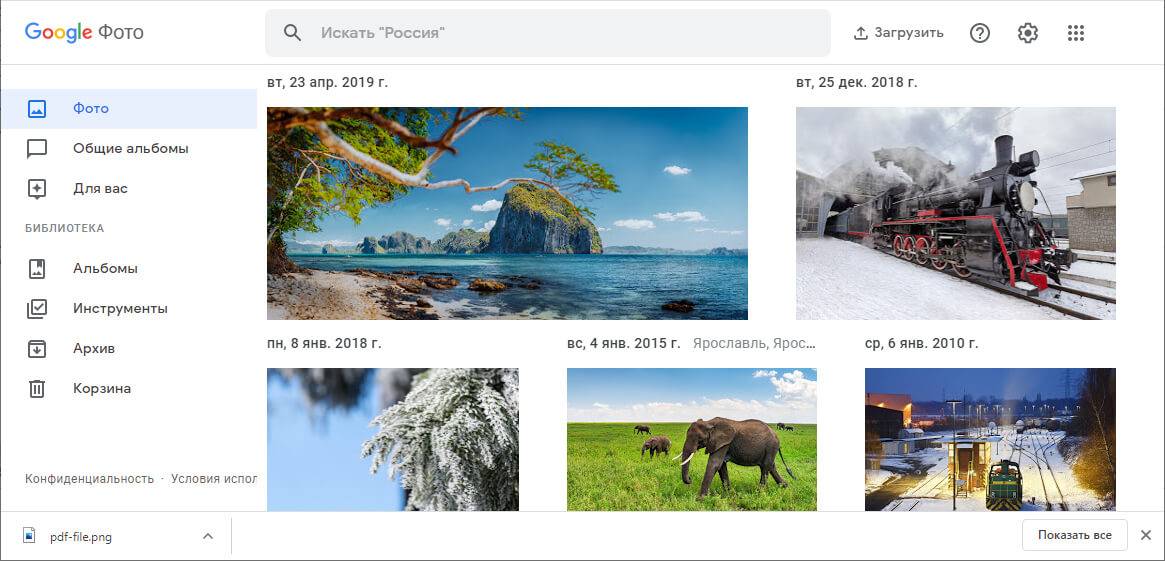Open Корзина trash in sidebar
The width and height of the screenshot is (1165, 561).
pyautogui.click(x=101, y=388)
